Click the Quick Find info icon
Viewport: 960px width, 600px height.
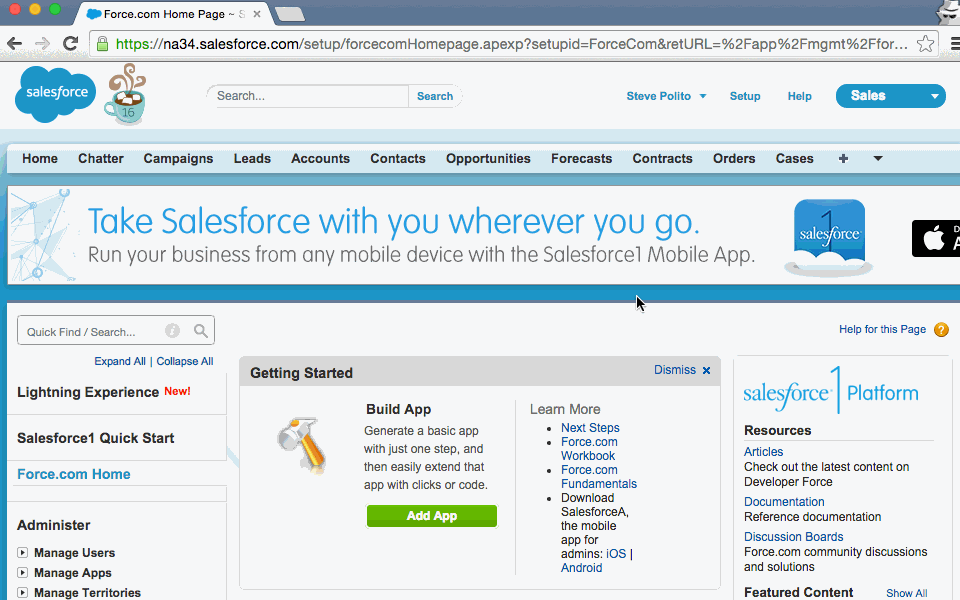pos(172,331)
